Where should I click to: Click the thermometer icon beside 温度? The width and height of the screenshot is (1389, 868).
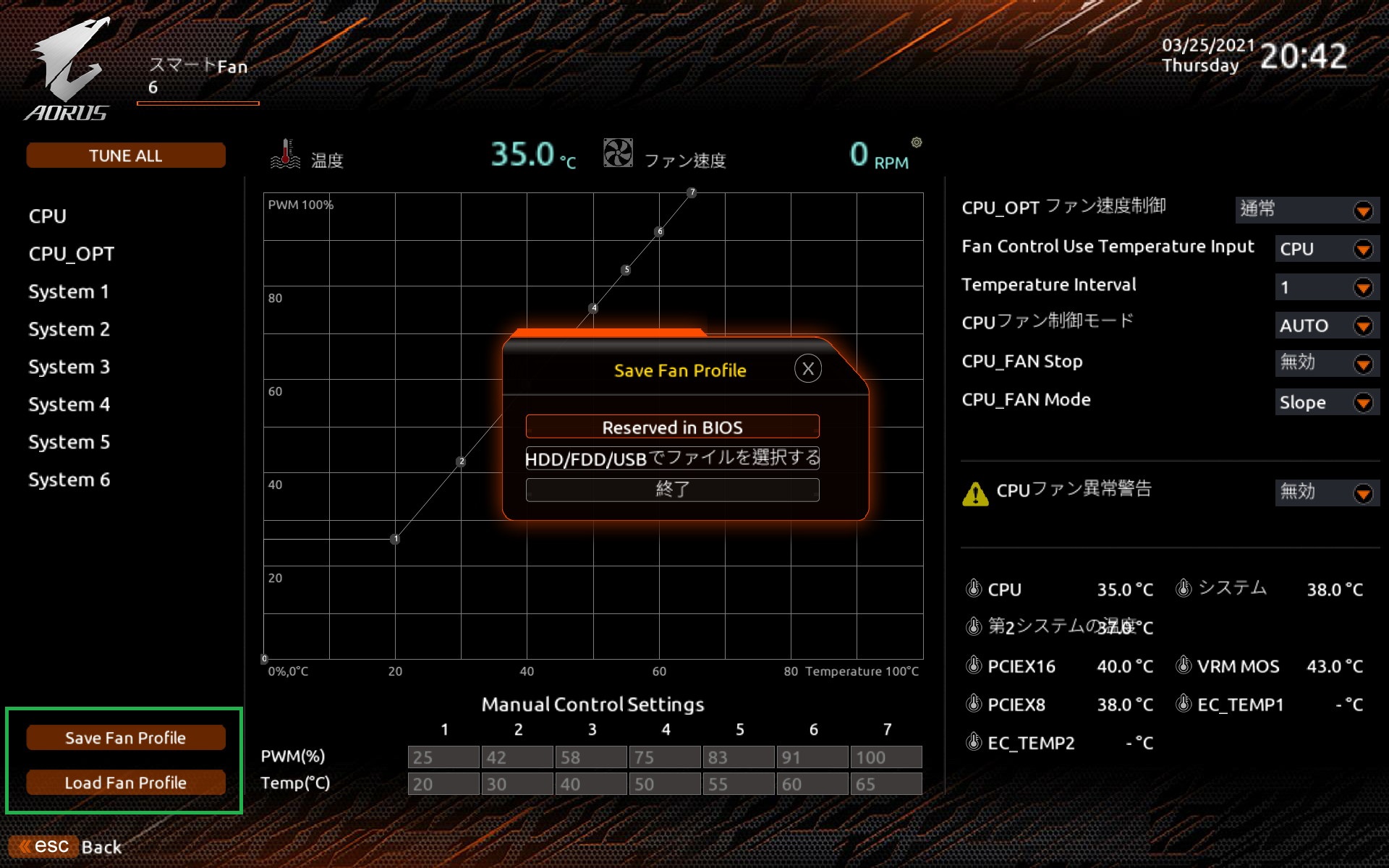(x=284, y=154)
